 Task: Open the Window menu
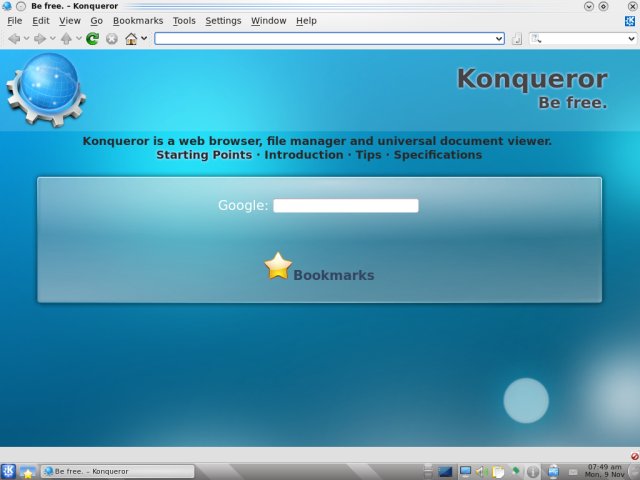pos(269,21)
